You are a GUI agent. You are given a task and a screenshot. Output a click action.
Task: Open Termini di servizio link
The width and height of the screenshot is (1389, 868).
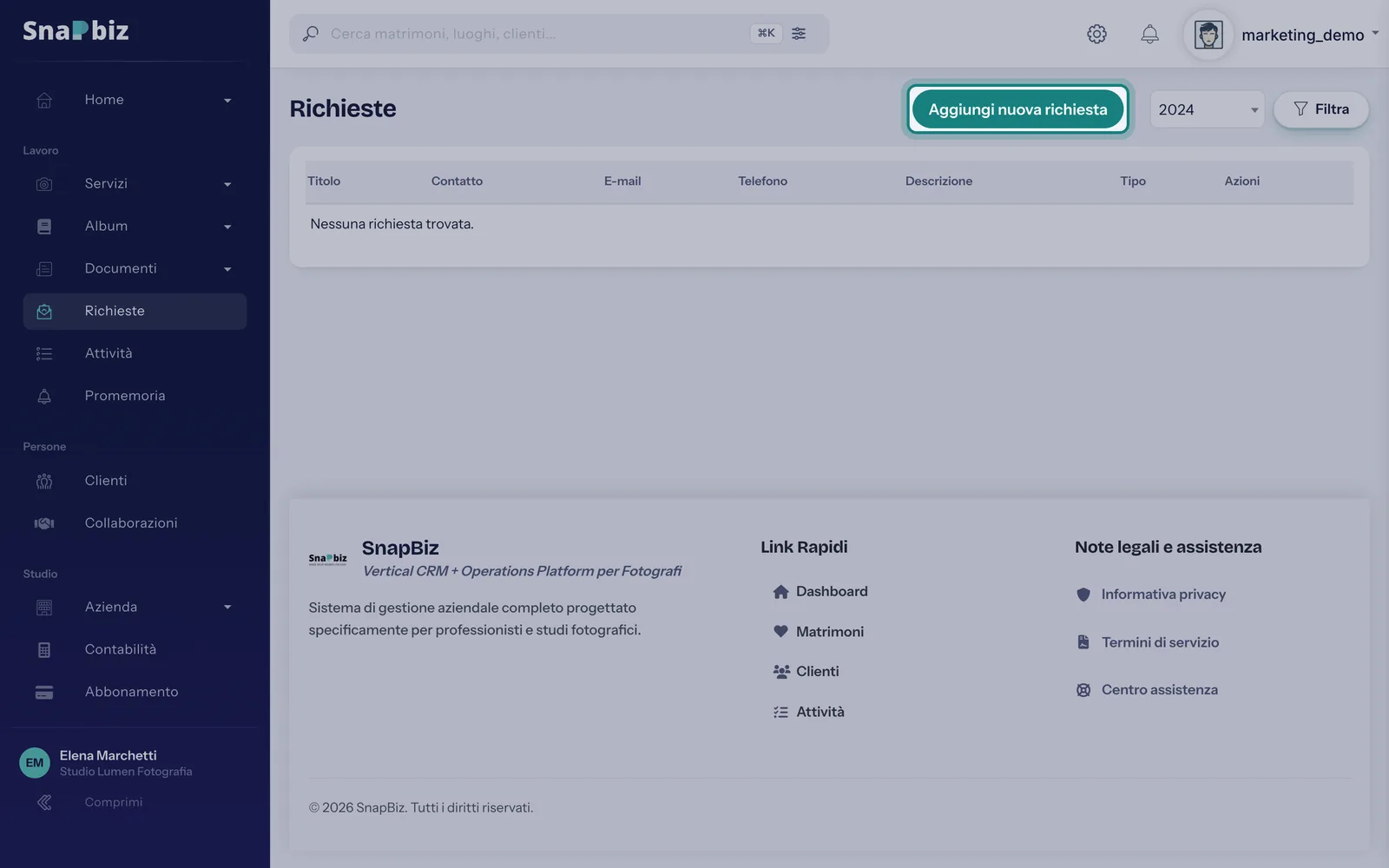click(1148, 642)
